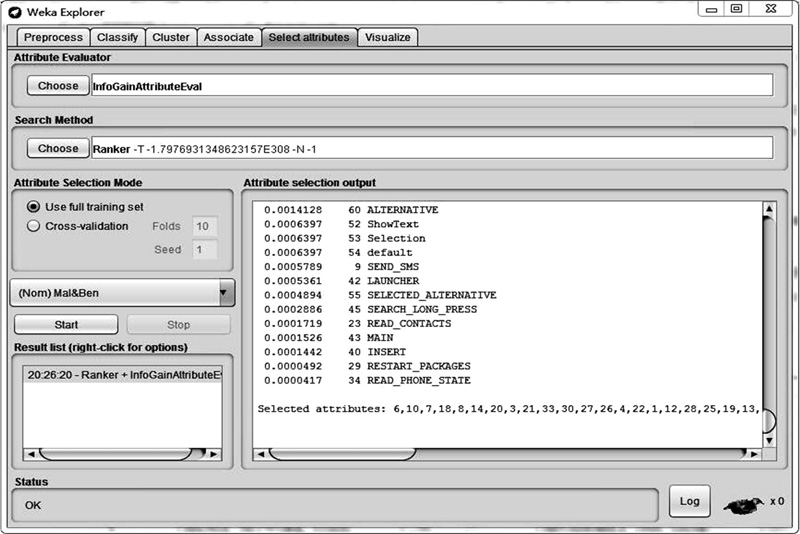800x534 pixels.
Task: Open the Log window
Action: point(689,501)
